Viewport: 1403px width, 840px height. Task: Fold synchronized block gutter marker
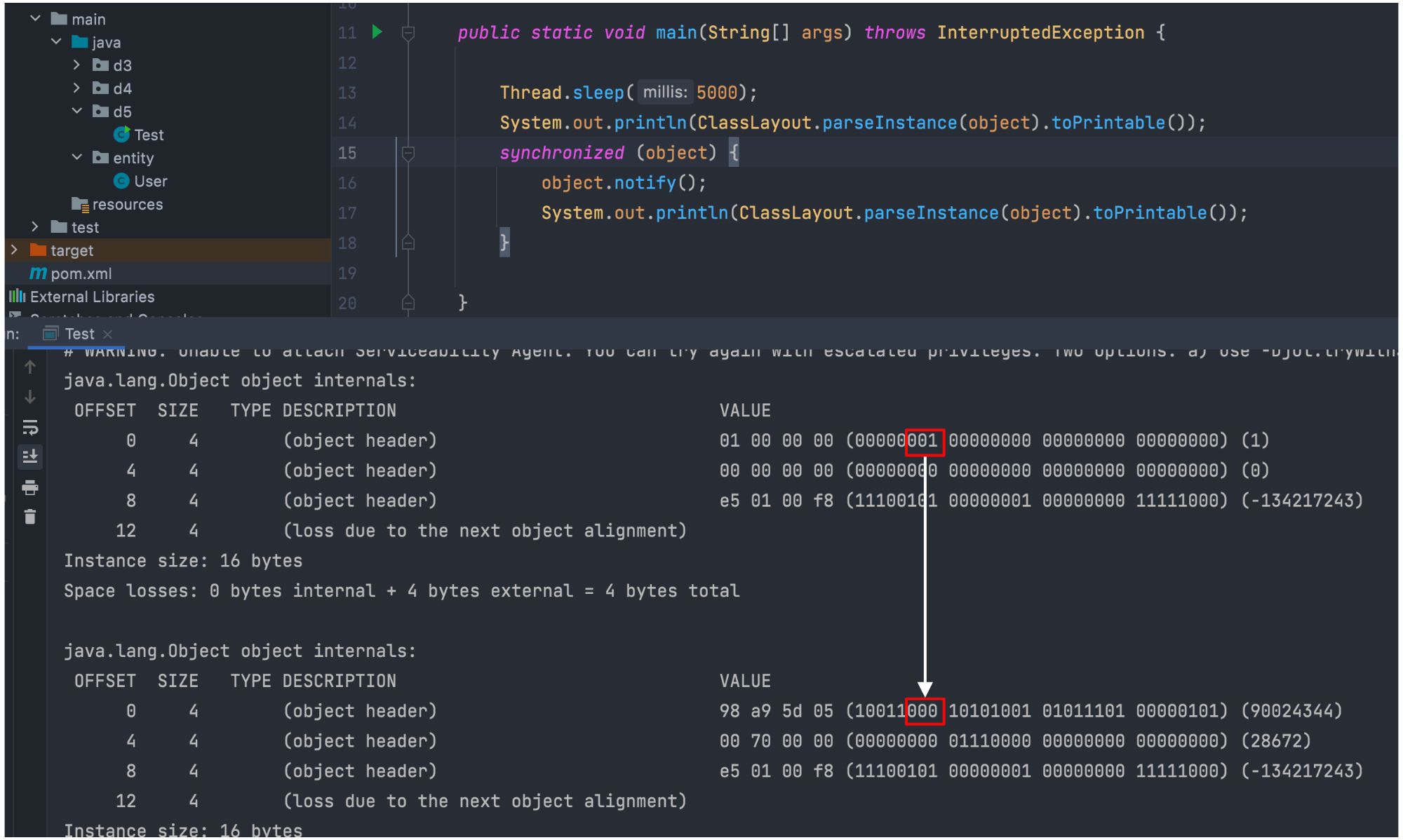tap(408, 153)
